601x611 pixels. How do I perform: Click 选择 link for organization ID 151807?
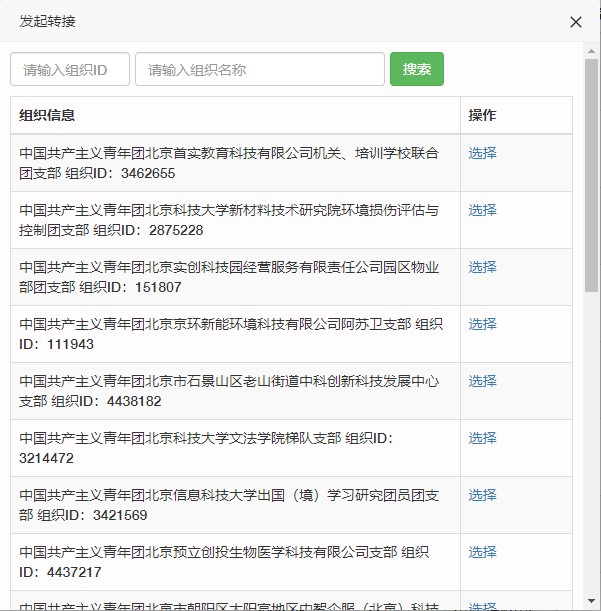tap(482, 267)
